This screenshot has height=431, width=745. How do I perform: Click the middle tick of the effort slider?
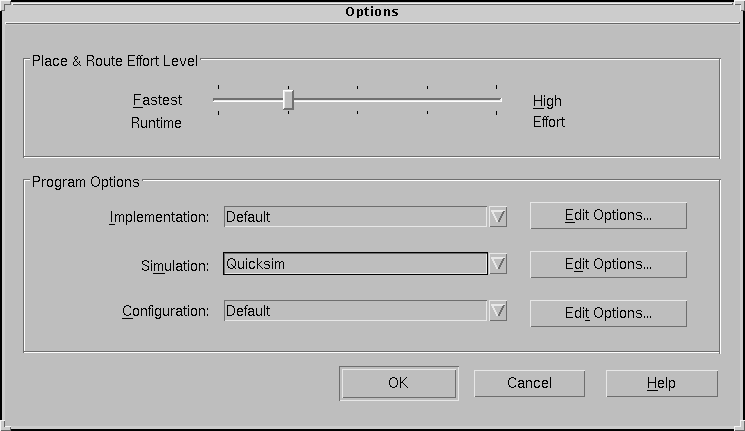[357, 100]
